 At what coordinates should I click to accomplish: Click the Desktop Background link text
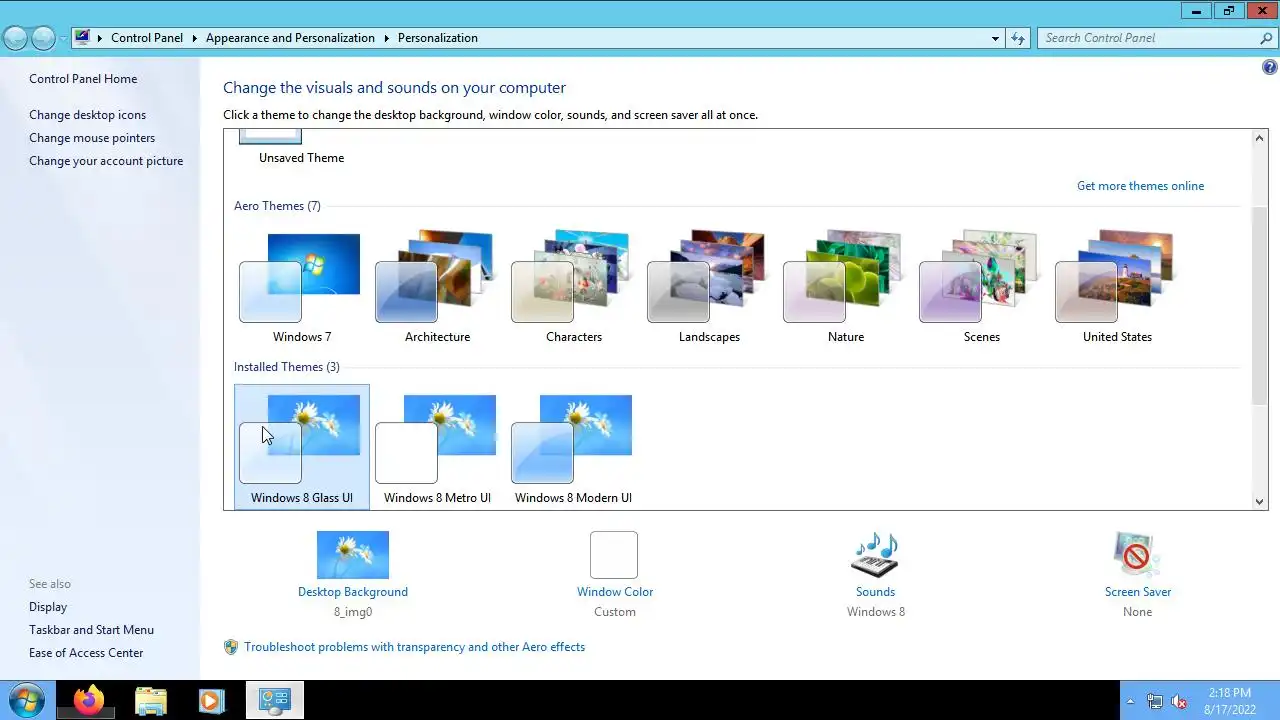(x=353, y=592)
